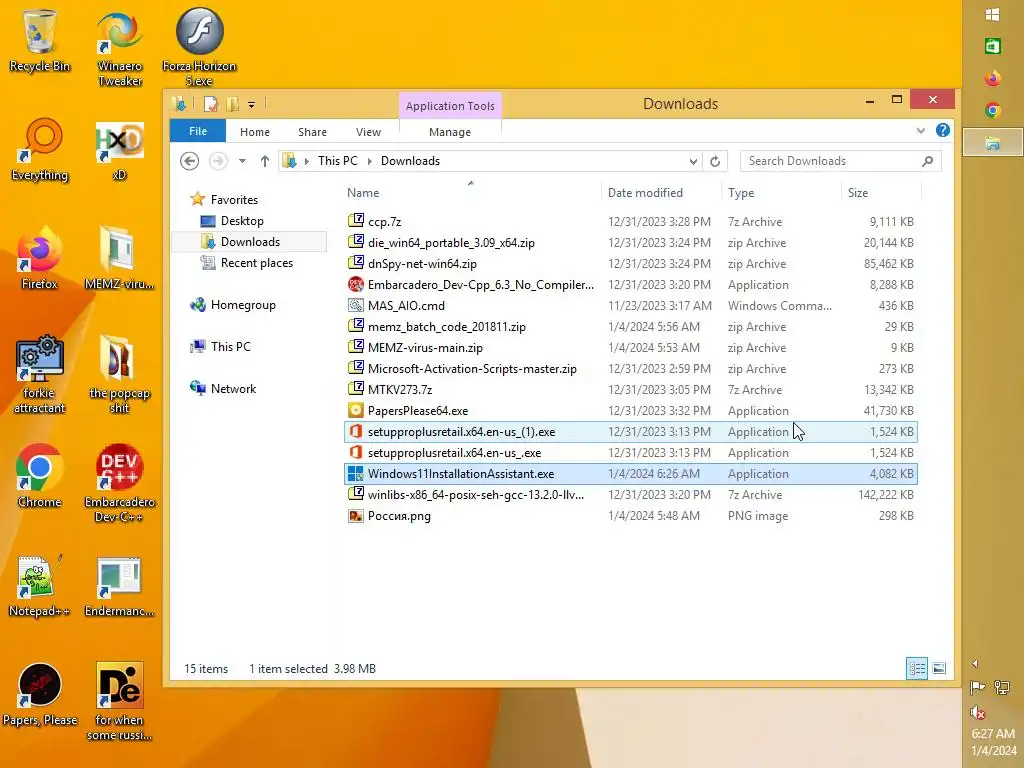Open the Recycle Bin desktop icon
Image resolution: width=1024 pixels, height=768 pixels.
(x=39, y=40)
